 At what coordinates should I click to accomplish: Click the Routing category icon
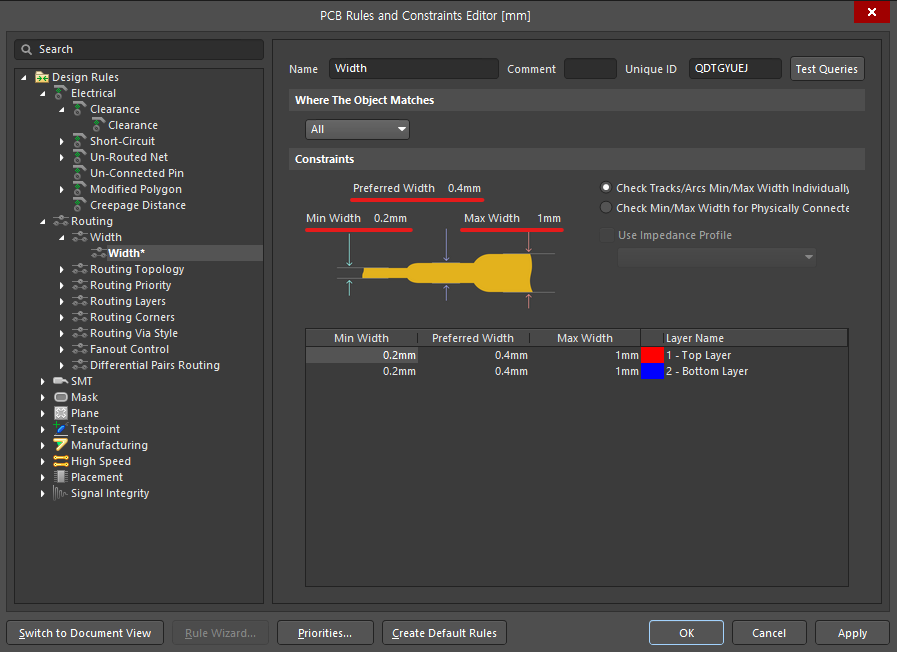pyautogui.click(x=61, y=221)
